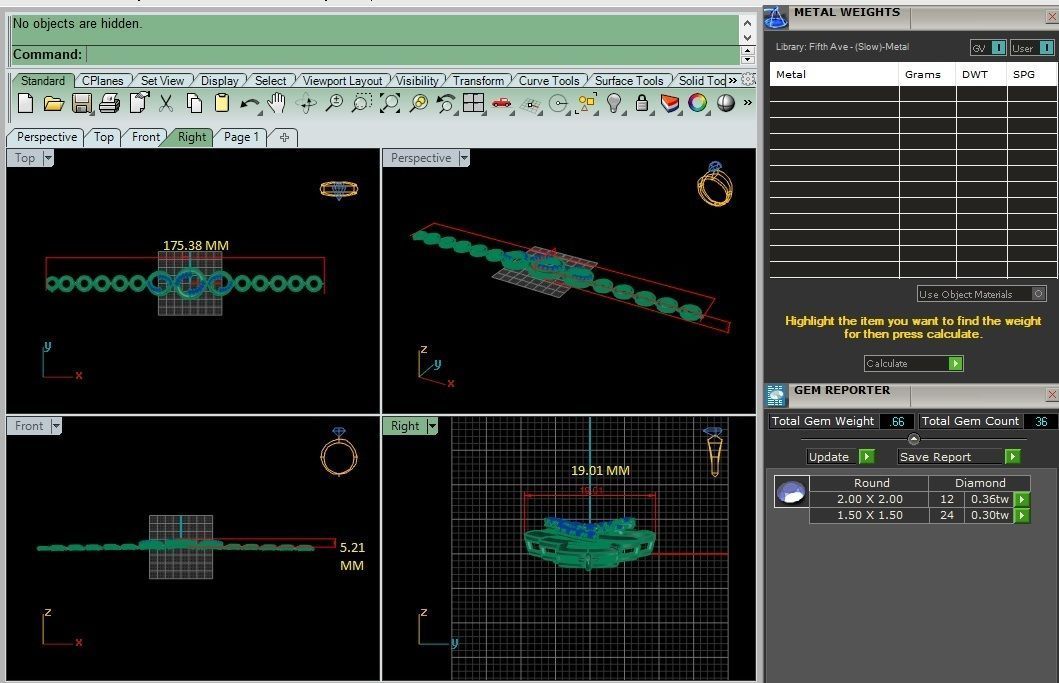Switch to the Front viewport tab
This screenshot has width=1059, height=683.
[146, 137]
